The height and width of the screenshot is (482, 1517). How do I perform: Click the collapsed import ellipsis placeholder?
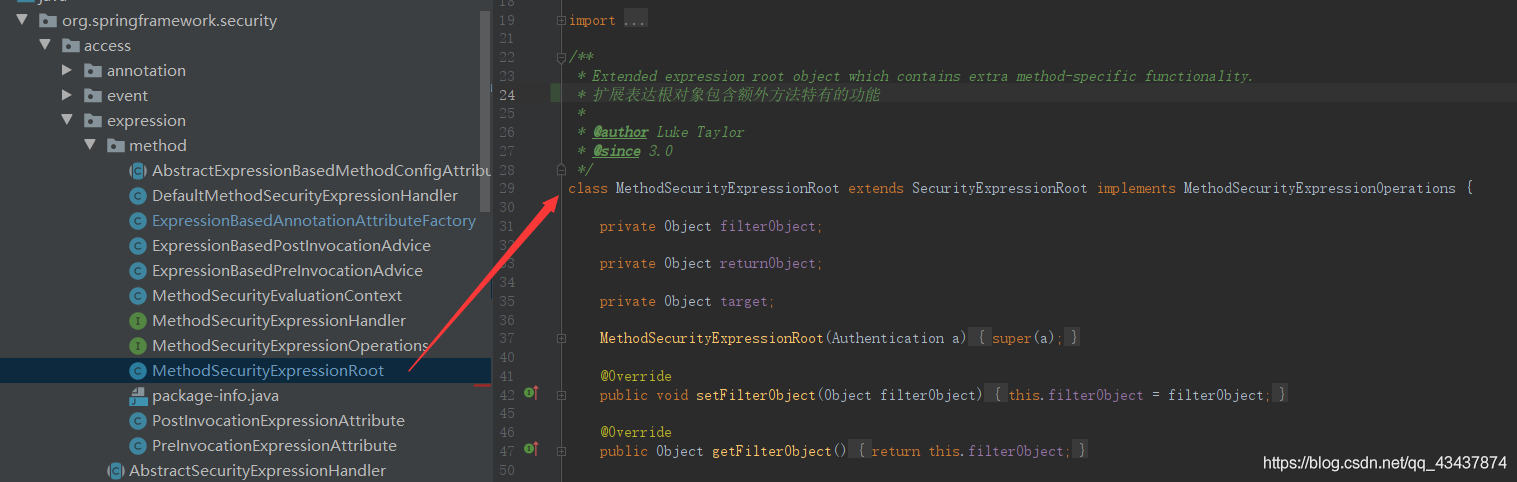[x=635, y=20]
